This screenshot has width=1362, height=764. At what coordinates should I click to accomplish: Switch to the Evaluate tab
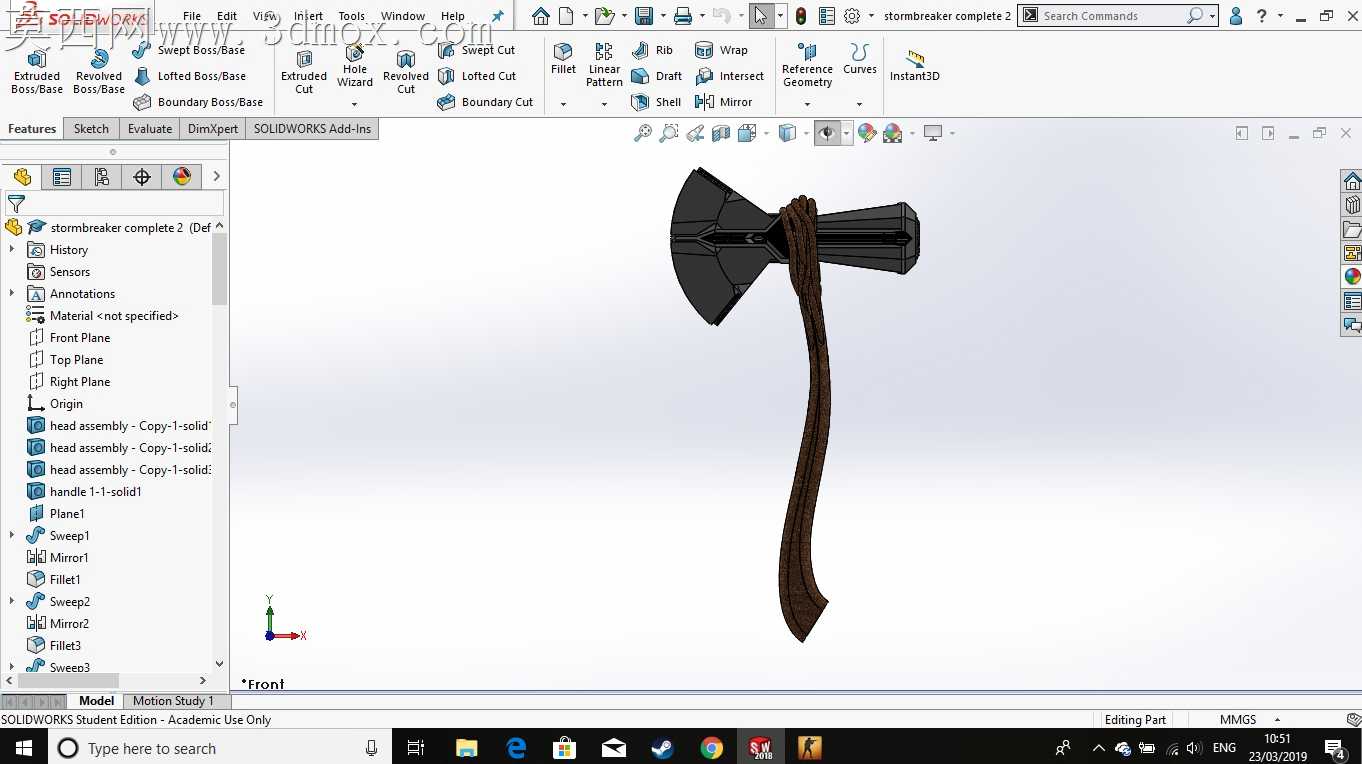(x=150, y=129)
